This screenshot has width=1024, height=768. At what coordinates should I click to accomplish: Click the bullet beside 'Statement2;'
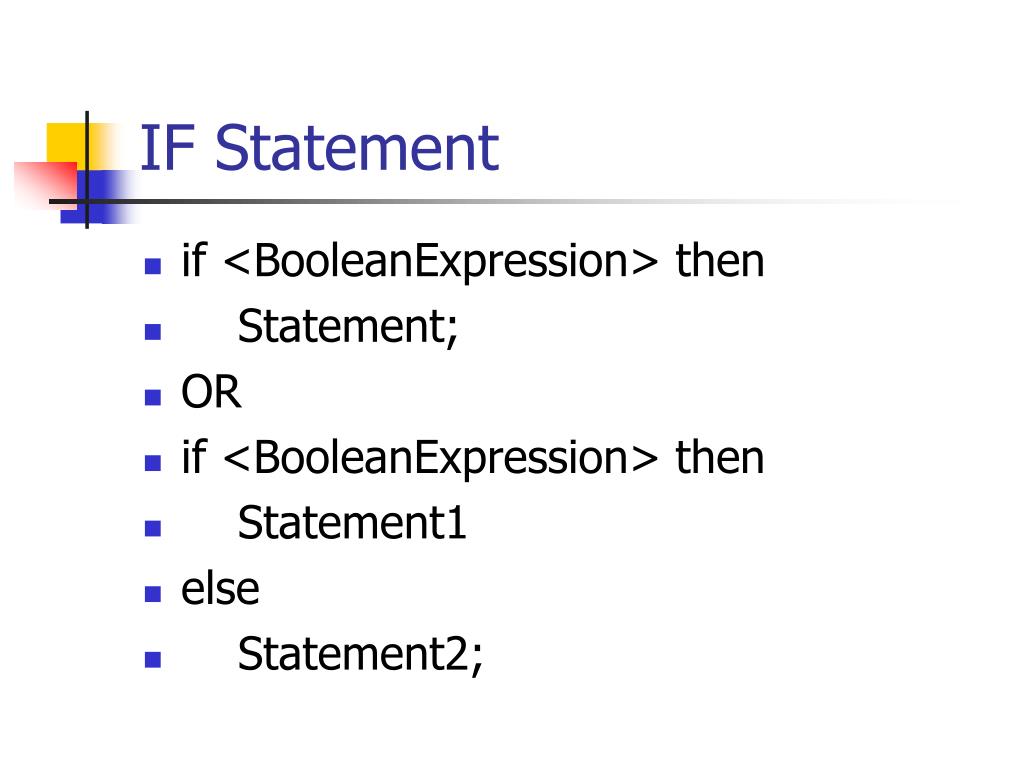153,660
